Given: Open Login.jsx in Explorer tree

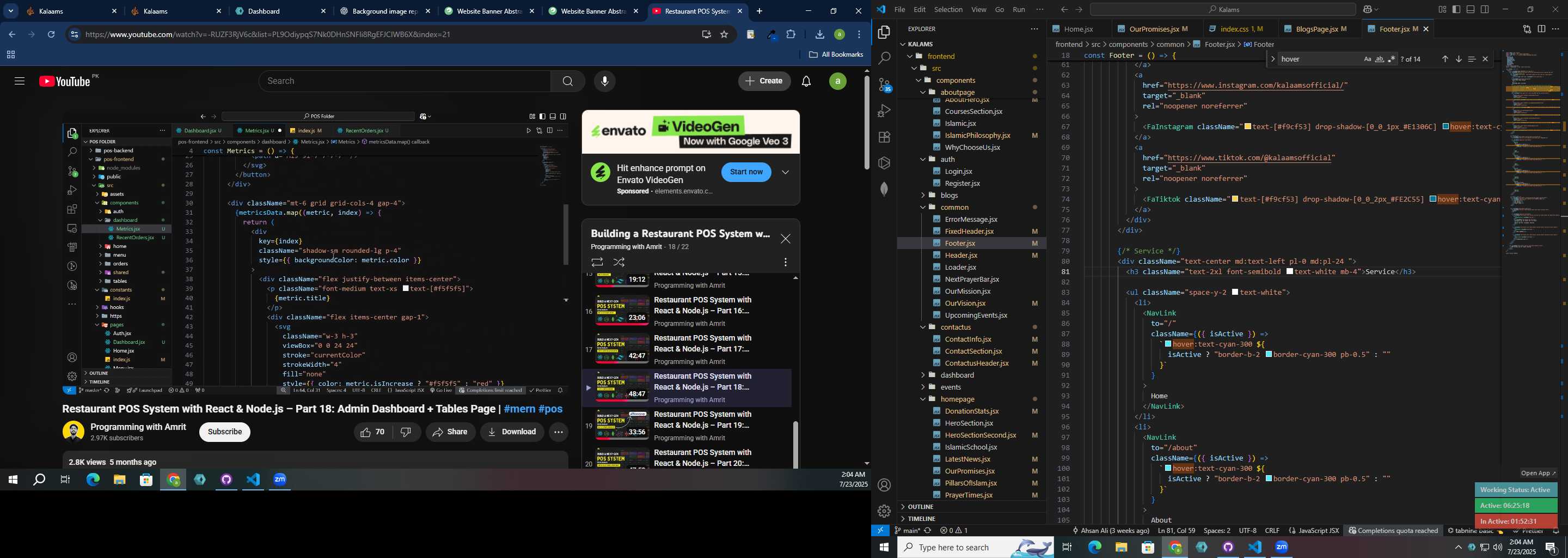Looking at the screenshot, I should (958, 171).
